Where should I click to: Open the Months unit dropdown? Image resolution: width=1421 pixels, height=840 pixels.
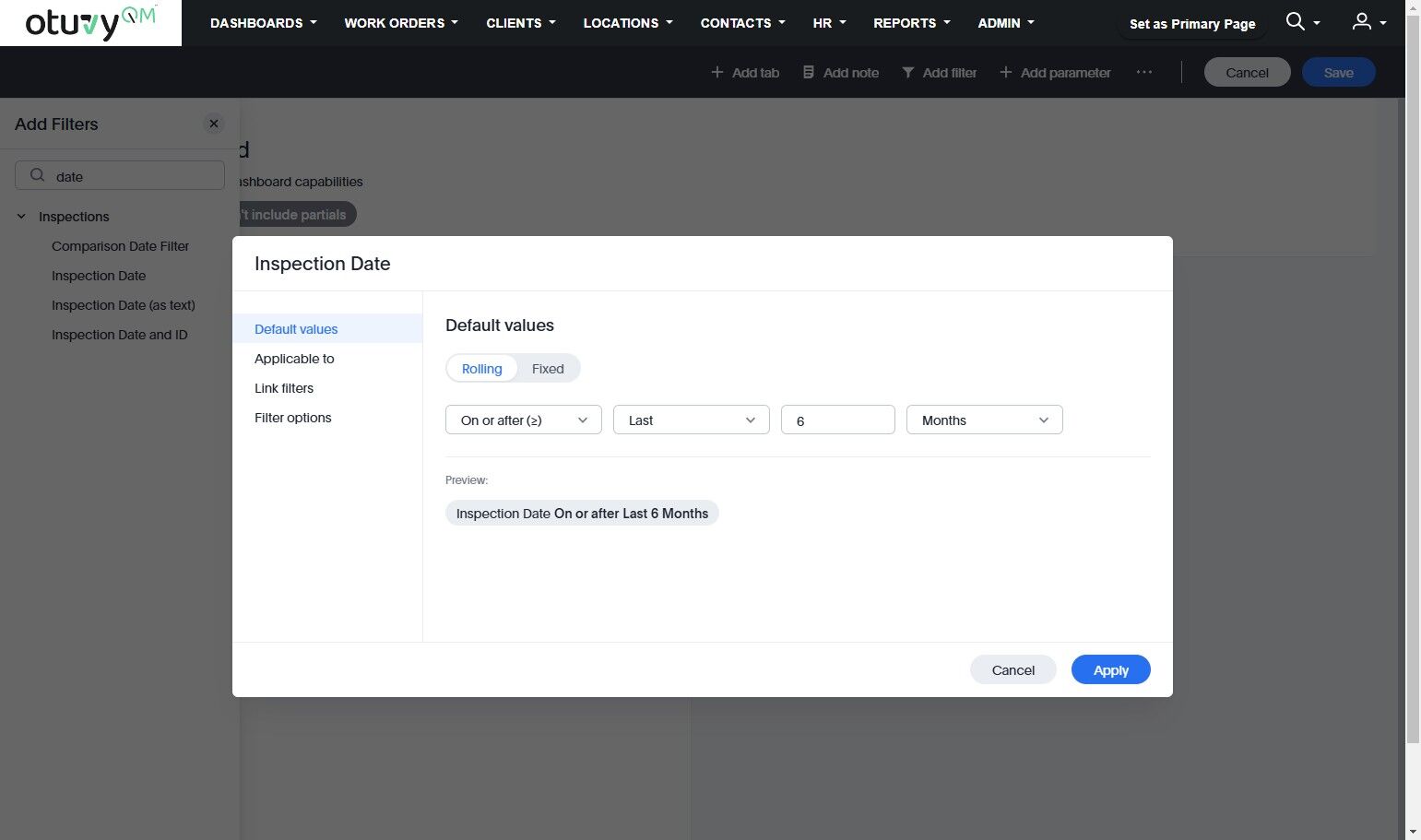click(x=985, y=420)
